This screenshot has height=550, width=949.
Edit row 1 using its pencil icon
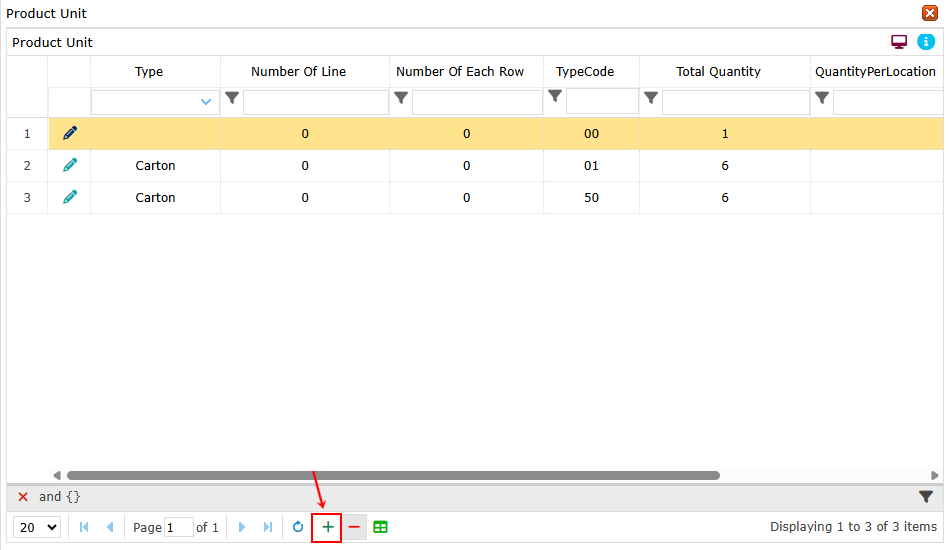click(69, 133)
